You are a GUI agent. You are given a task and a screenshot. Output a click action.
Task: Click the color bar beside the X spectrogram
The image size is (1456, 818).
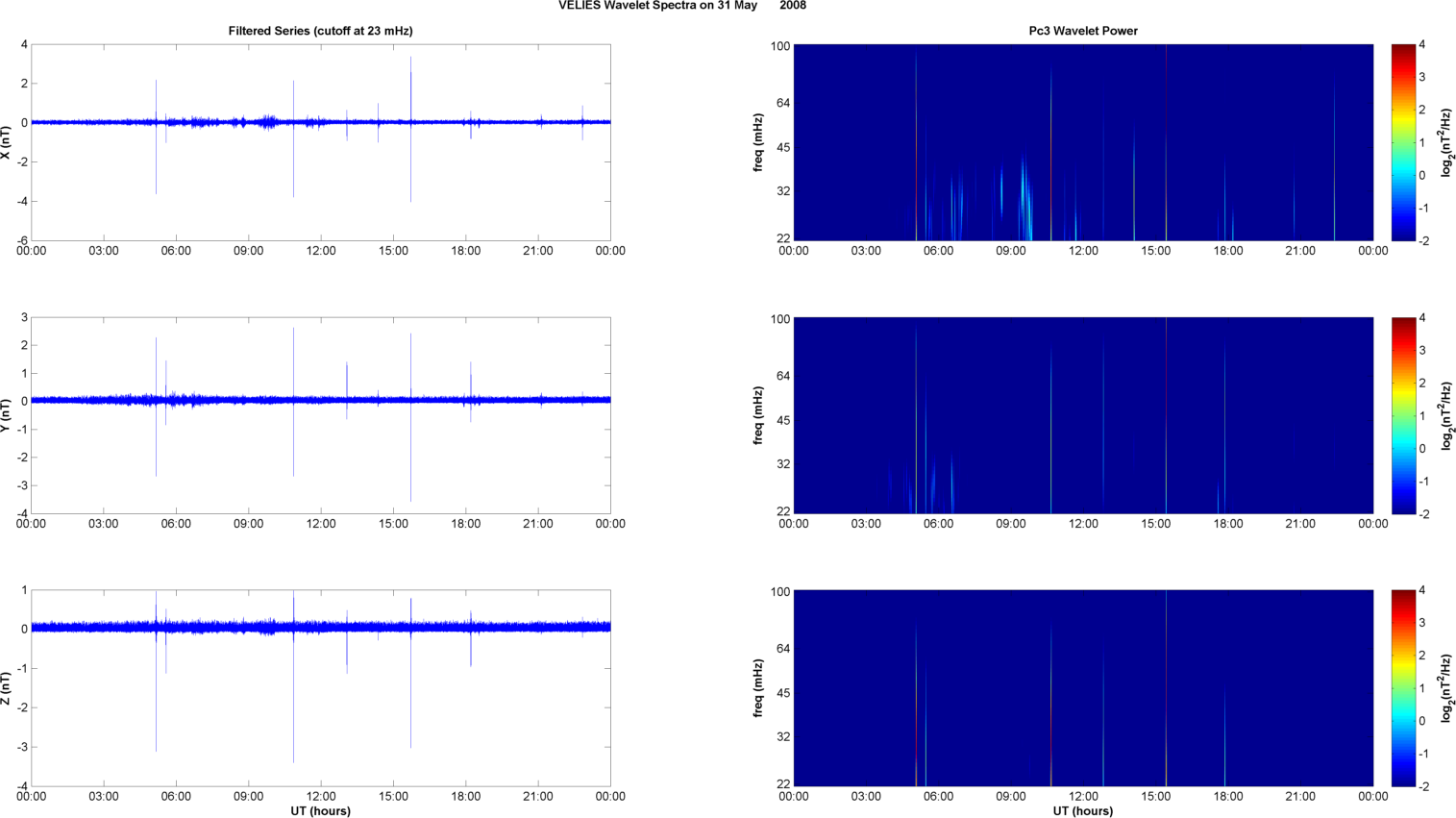(1403, 142)
